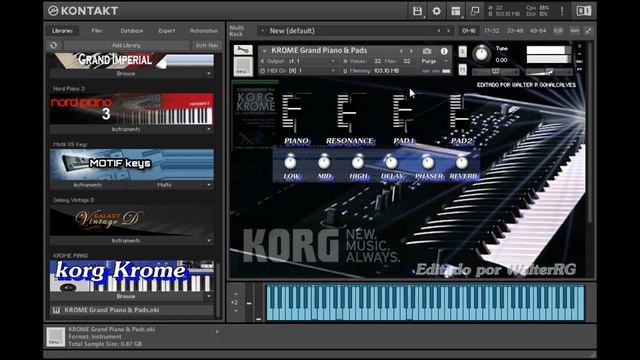Open KROME Grand Piano & Pads.nki

click(131, 310)
